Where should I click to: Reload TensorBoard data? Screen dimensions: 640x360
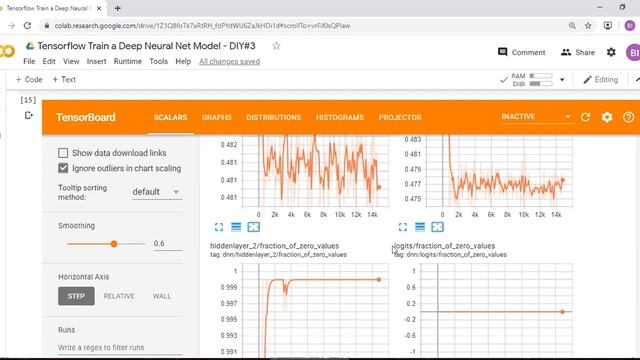pyautogui.click(x=585, y=117)
